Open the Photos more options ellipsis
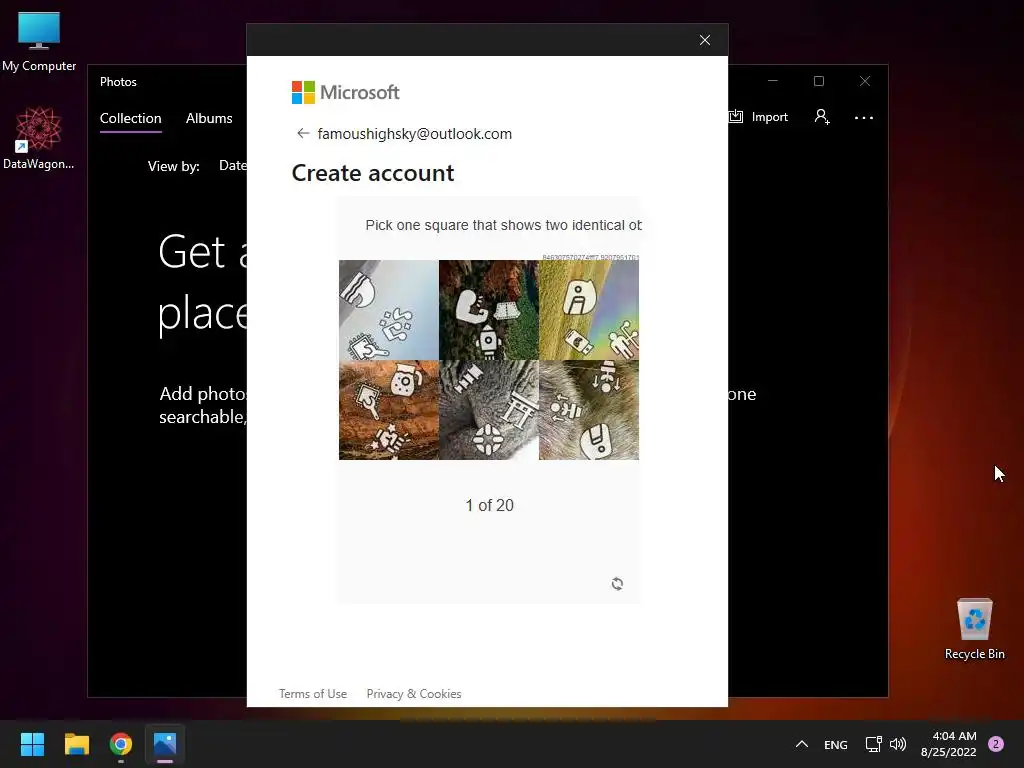Image resolution: width=1024 pixels, height=768 pixels. click(863, 118)
